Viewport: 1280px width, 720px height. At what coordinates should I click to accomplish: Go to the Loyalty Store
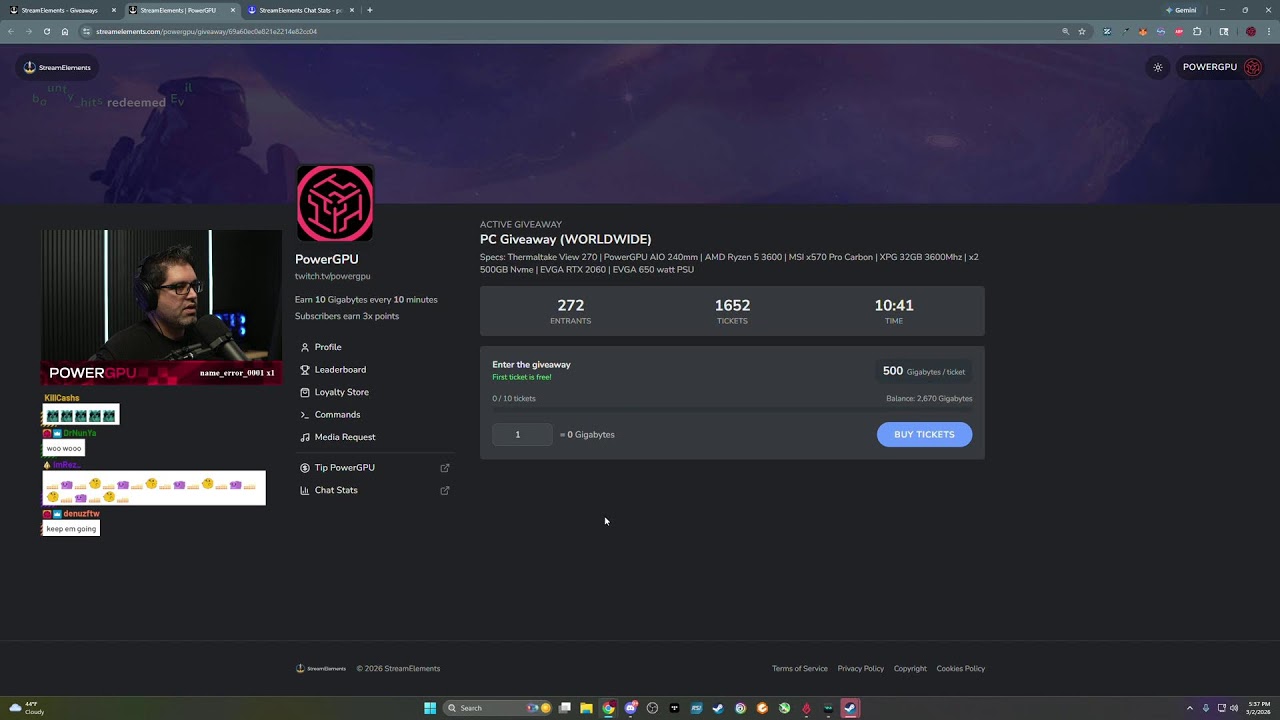pyautogui.click(x=341, y=392)
